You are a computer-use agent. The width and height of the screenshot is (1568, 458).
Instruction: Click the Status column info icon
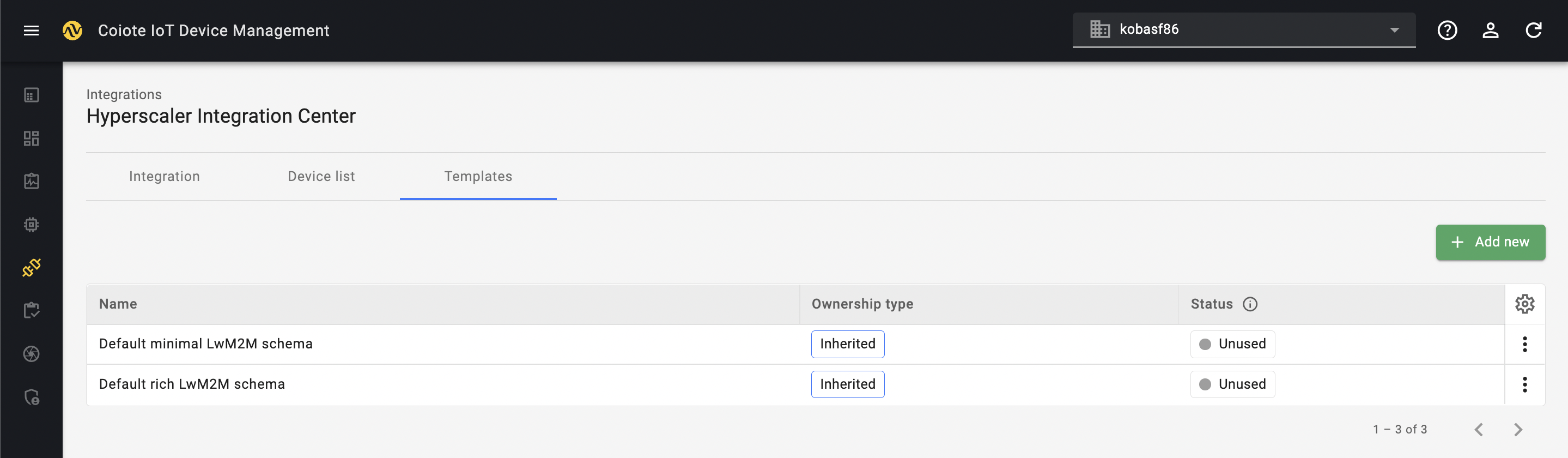(1250, 304)
